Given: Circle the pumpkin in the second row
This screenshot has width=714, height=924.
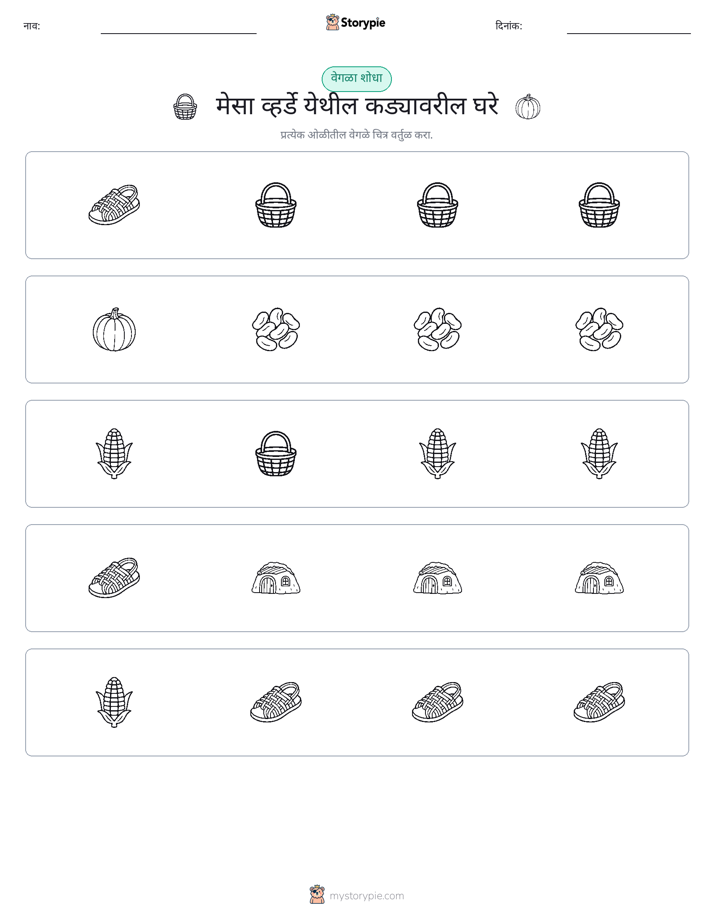Looking at the screenshot, I should click(114, 329).
